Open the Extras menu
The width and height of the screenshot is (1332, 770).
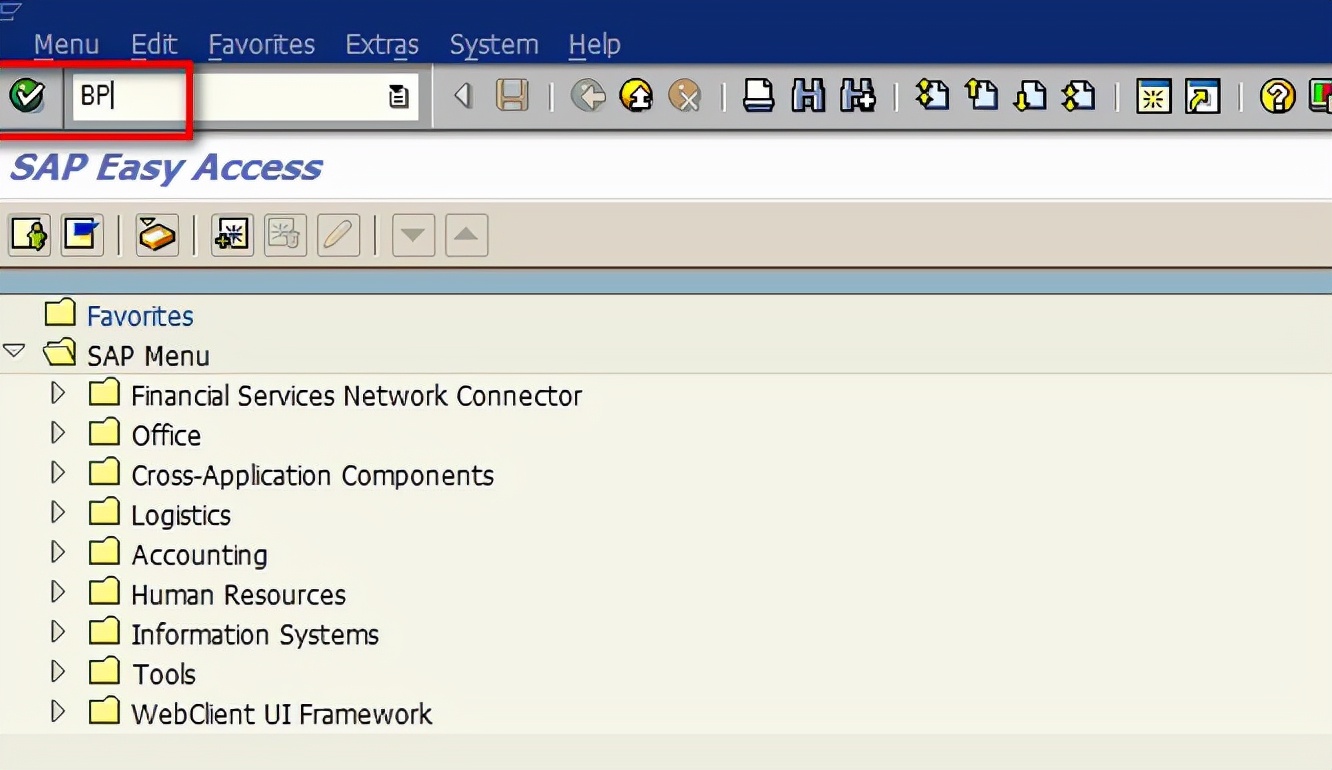[x=382, y=45]
